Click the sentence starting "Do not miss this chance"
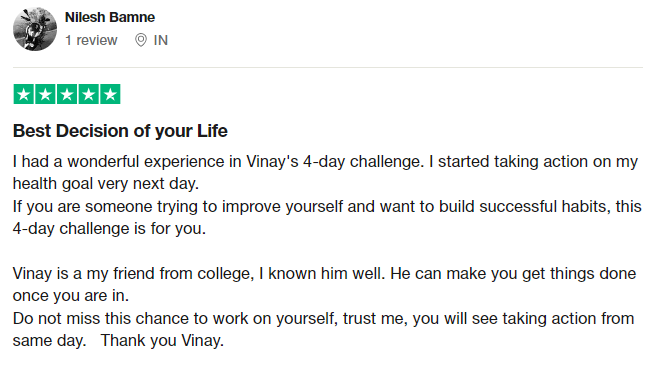 click(x=323, y=318)
